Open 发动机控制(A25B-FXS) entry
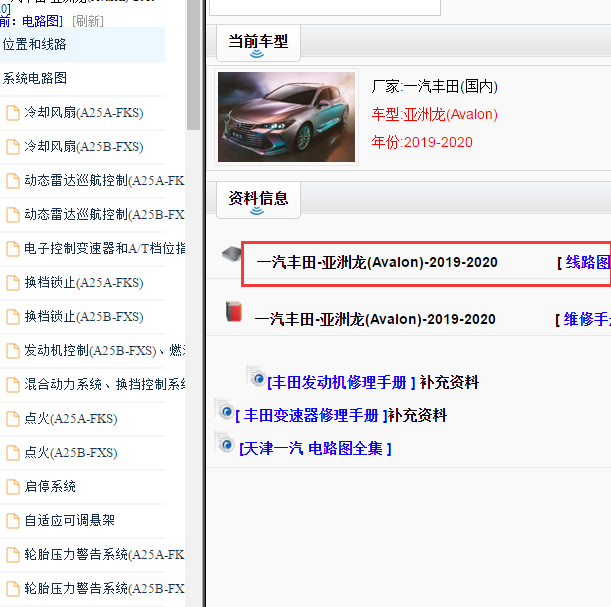The width and height of the screenshot is (611, 607). tap(104, 351)
